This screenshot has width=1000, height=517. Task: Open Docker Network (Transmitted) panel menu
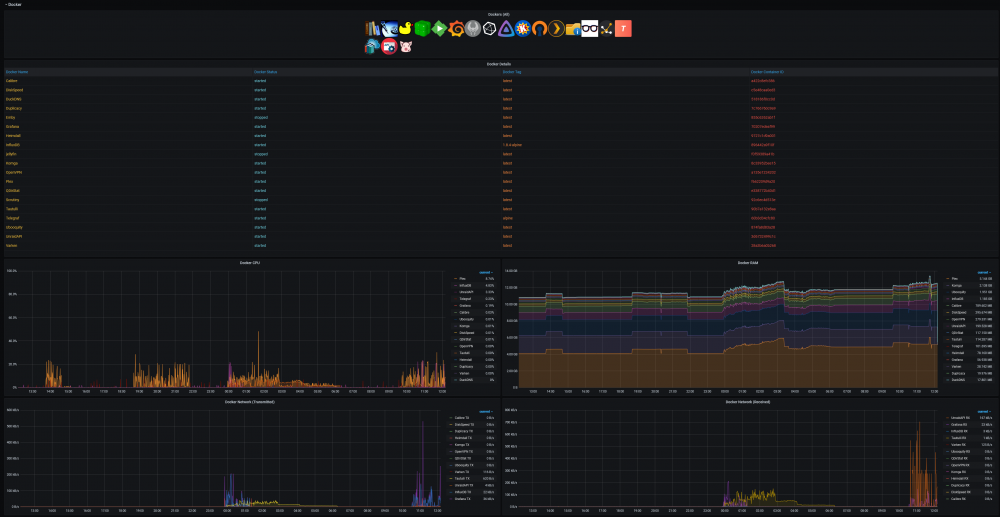(249, 402)
